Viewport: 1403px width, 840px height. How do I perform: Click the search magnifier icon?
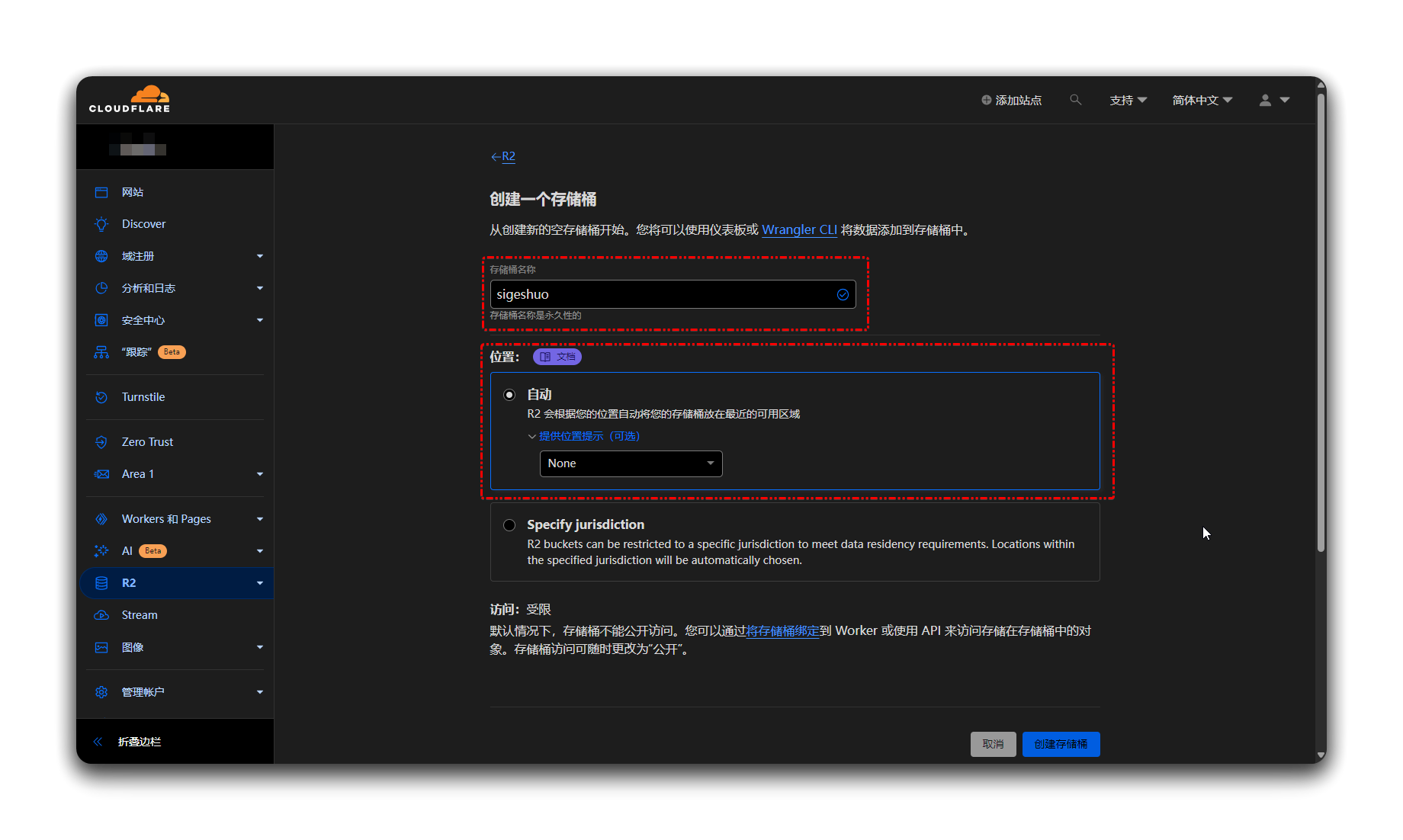click(1075, 100)
